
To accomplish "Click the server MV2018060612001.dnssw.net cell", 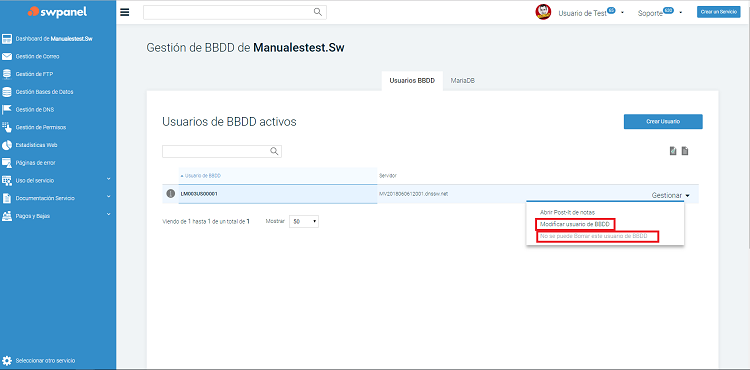I will (x=413, y=194).
